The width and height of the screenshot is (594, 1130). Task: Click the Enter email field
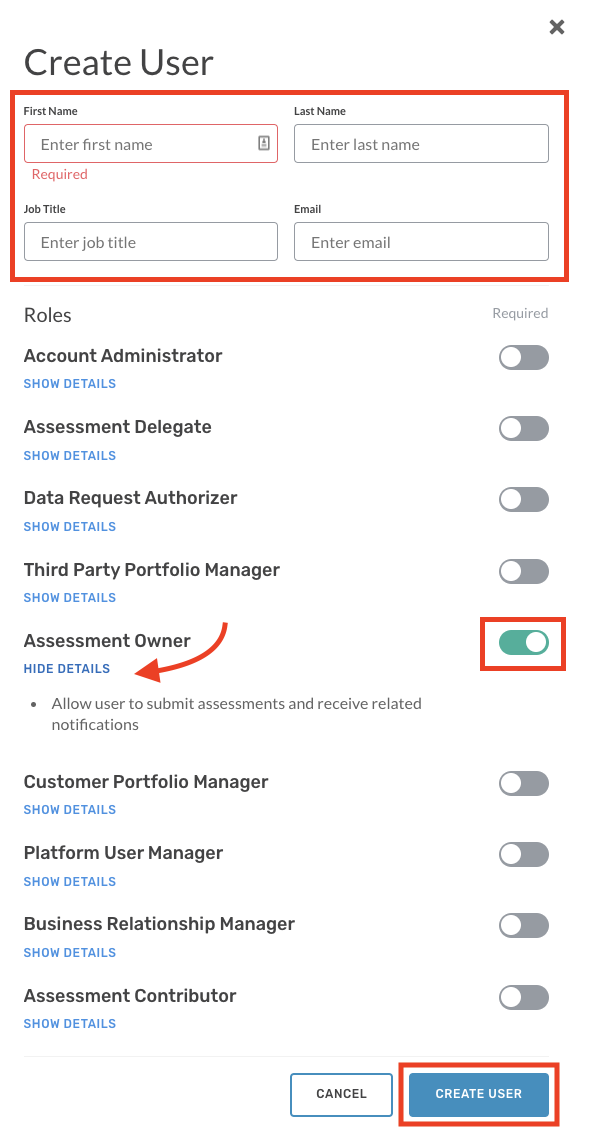[x=420, y=241]
